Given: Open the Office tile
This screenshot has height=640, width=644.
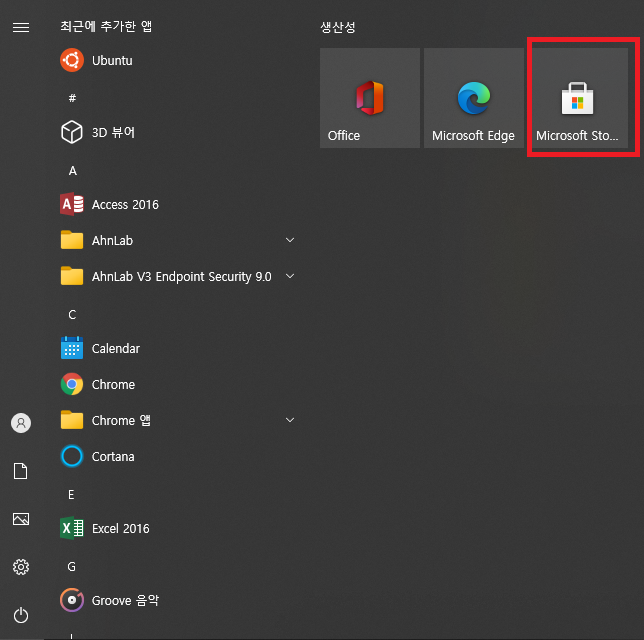Looking at the screenshot, I should pyautogui.click(x=370, y=98).
